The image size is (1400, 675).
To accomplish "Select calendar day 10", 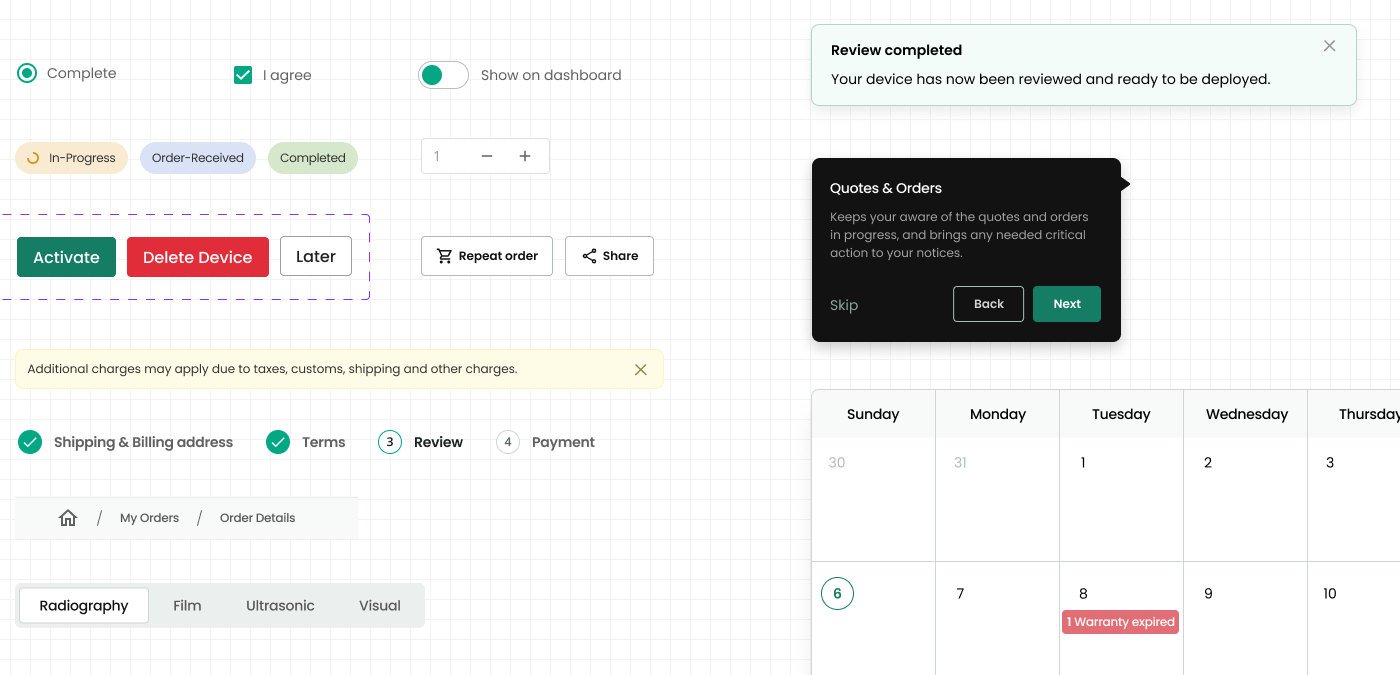I will point(1330,594).
